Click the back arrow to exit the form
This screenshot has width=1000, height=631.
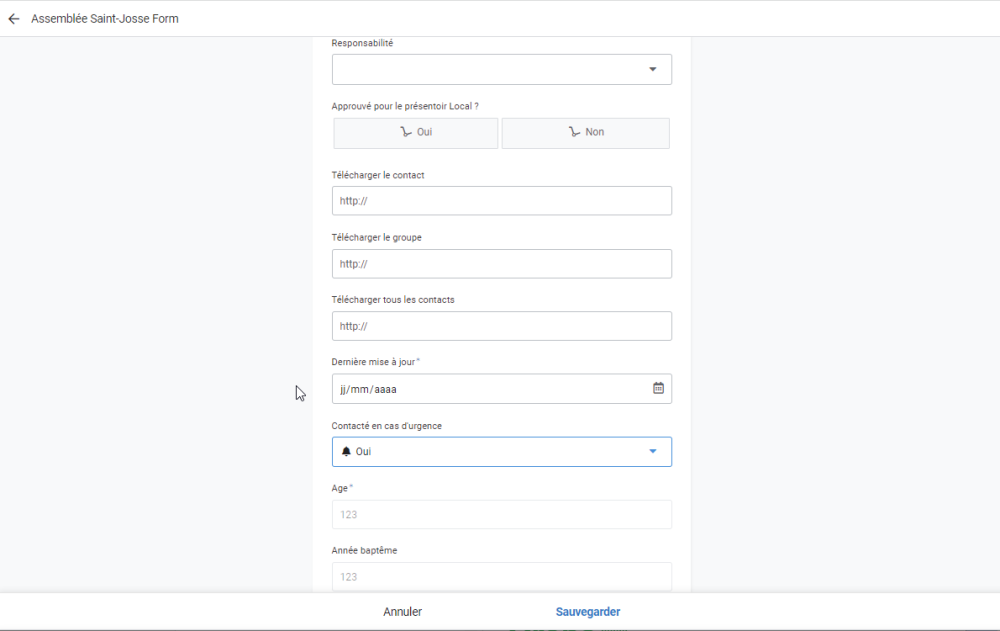click(x=13, y=18)
